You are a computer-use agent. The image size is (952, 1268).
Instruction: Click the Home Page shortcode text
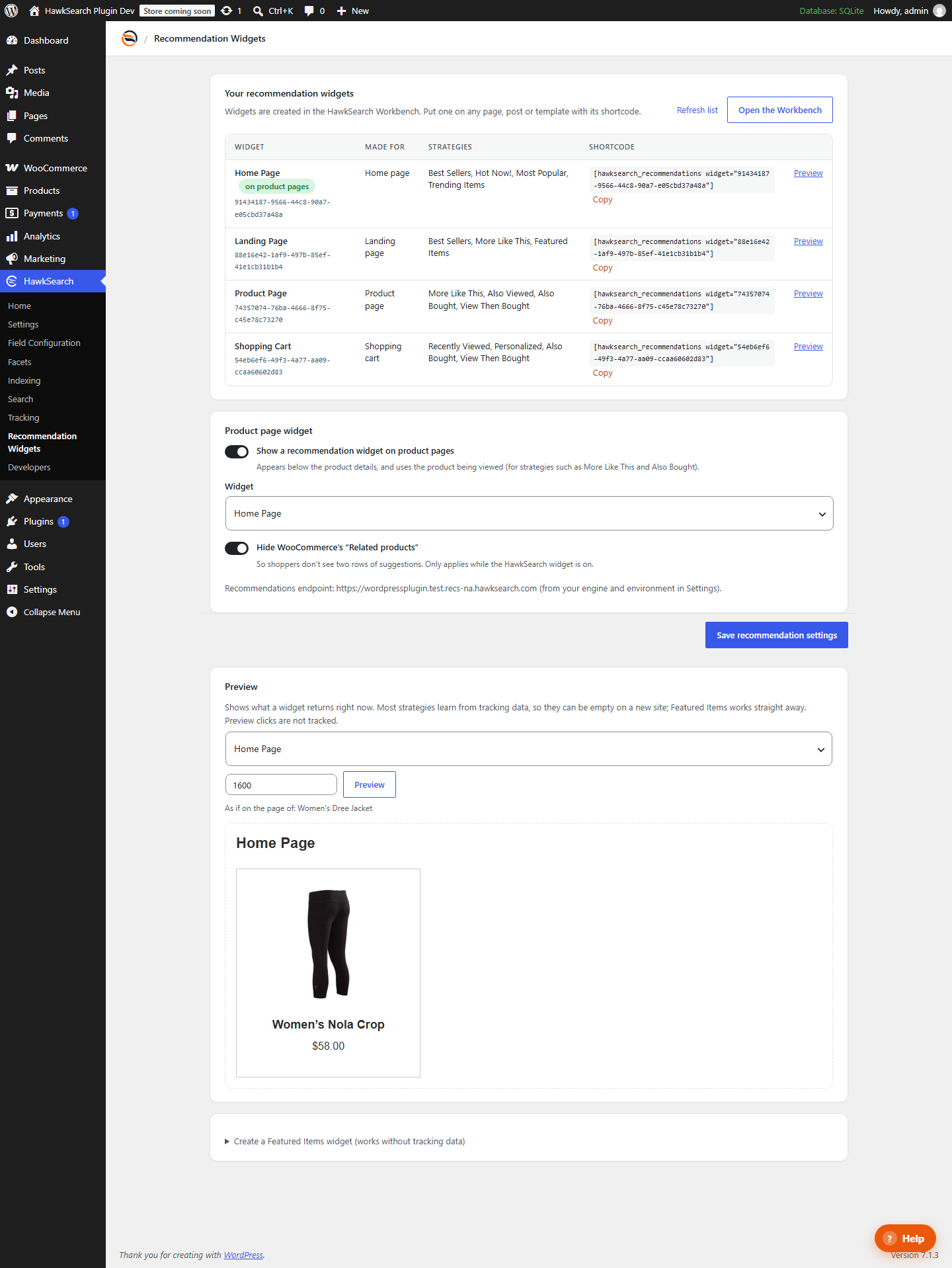[682, 179]
